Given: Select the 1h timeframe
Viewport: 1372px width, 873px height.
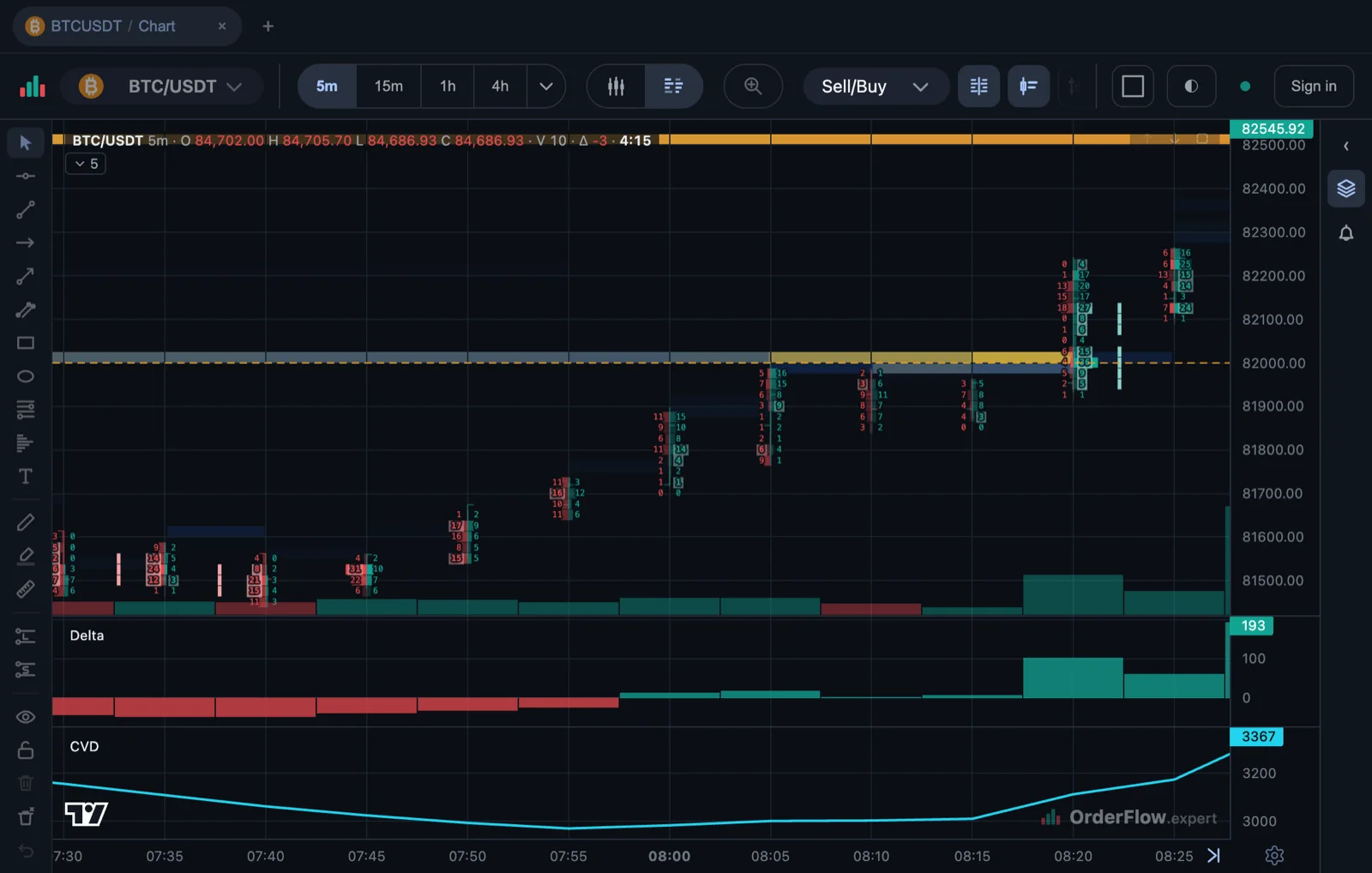Looking at the screenshot, I should pyautogui.click(x=448, y=86).
